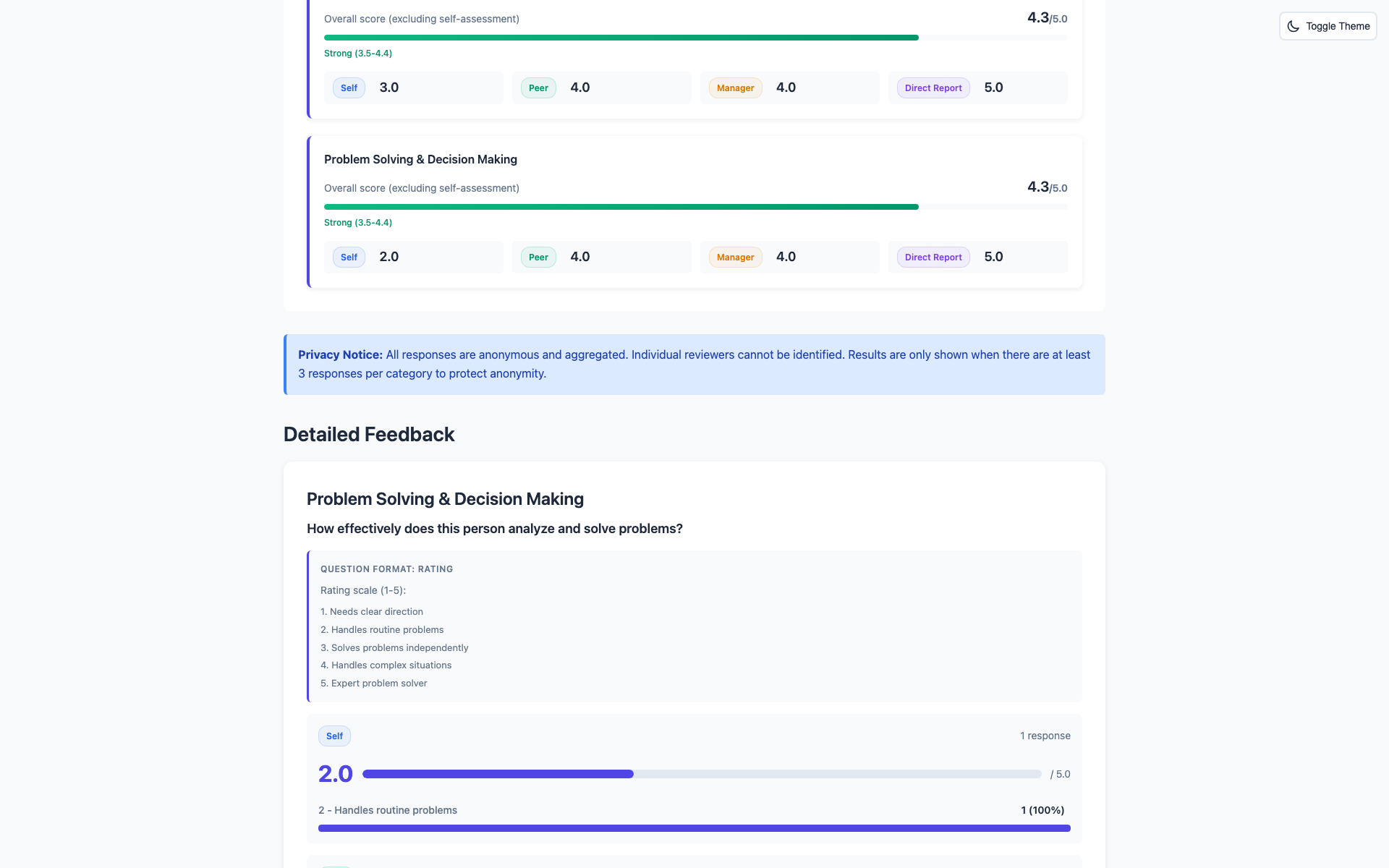Click the purple Self rating bar at 2.0
The image size is (1389, 868).
[498, 773]
